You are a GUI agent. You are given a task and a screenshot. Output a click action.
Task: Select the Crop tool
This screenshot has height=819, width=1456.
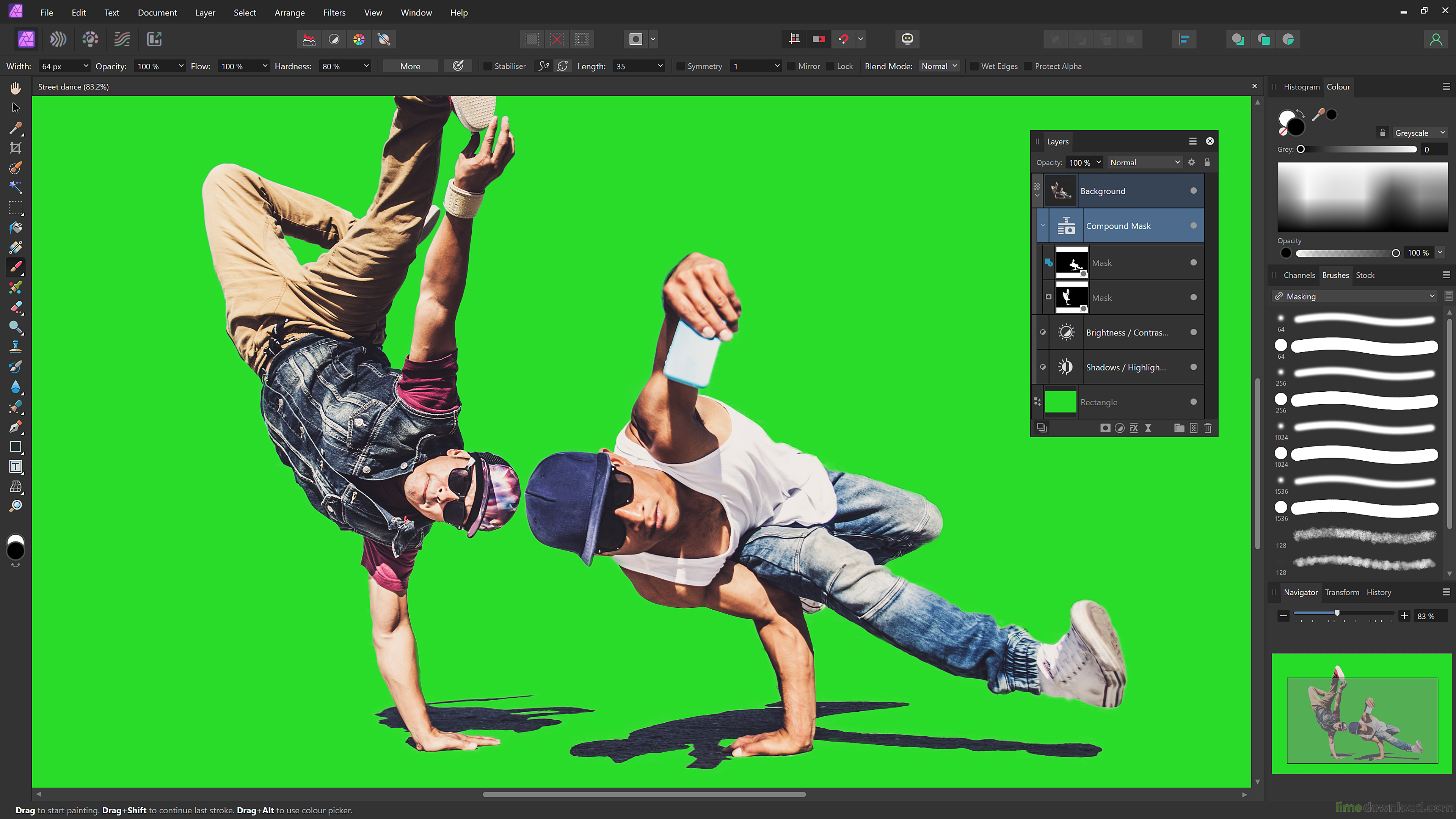tap(15, 147)
